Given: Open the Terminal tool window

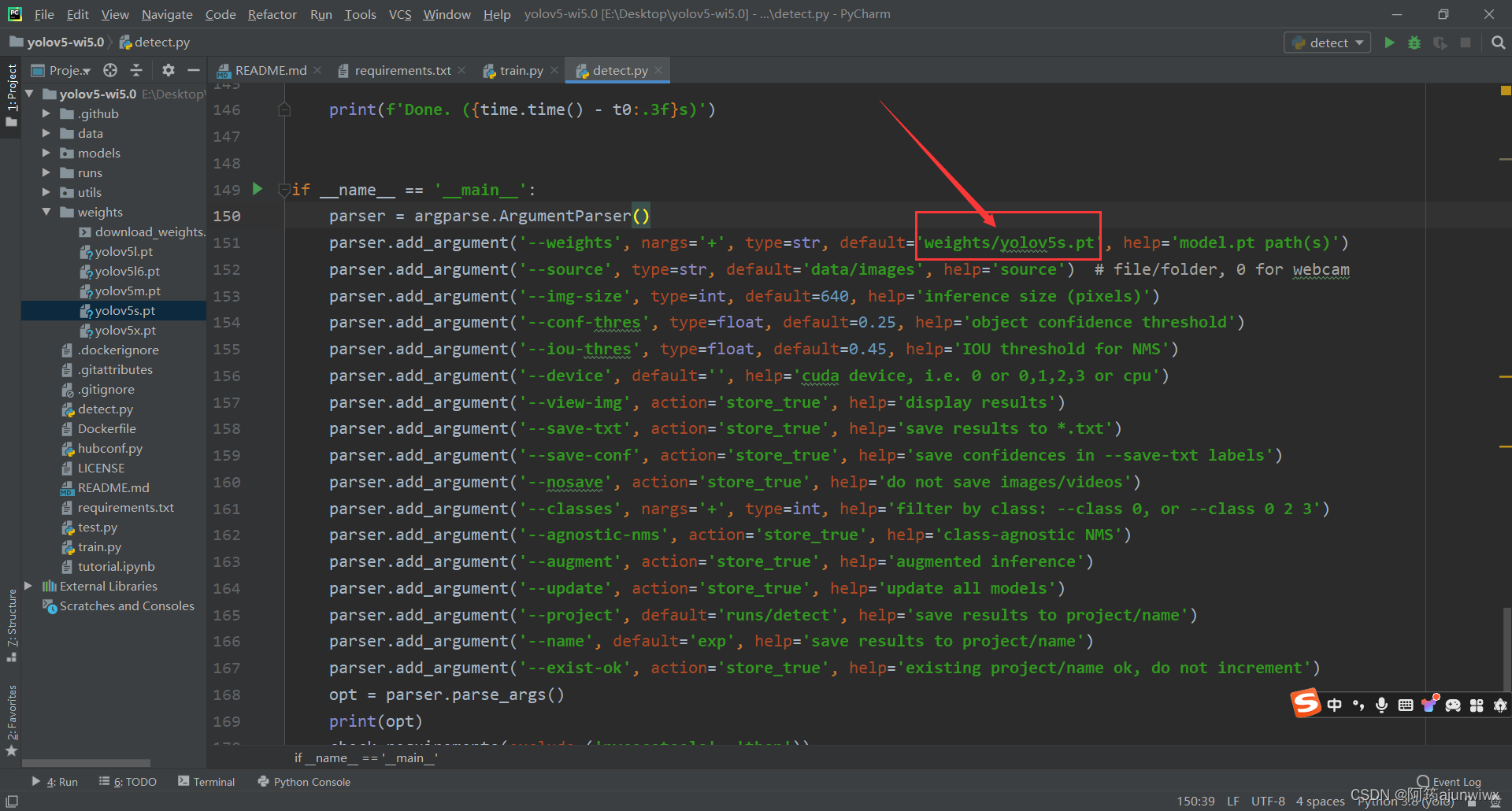Looking at the screenshot, I should [206, 782].
